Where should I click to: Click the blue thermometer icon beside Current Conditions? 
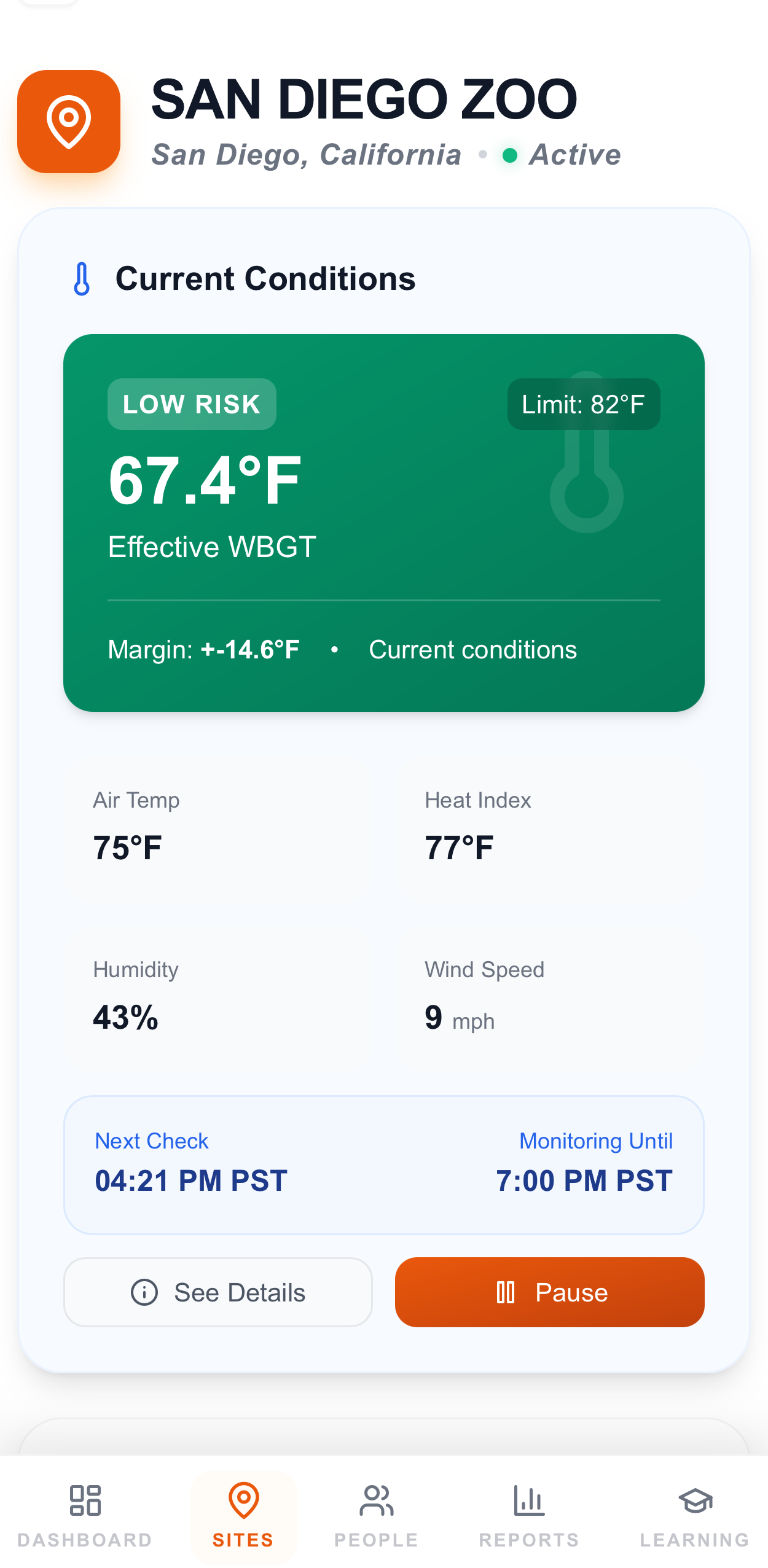82,279
